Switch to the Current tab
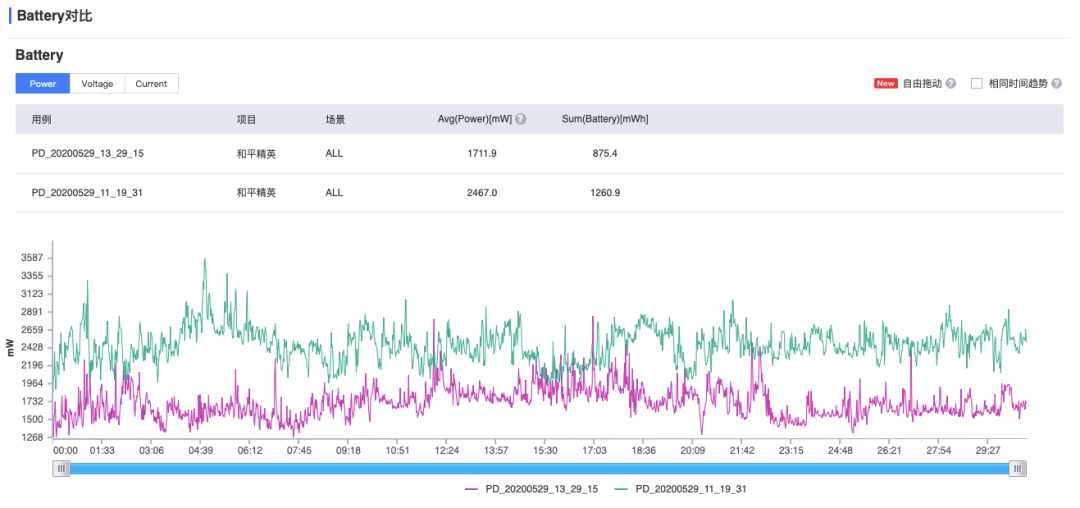Viewport: 1080px width, 508px height. pyautogui.click(x=151, y=83)
